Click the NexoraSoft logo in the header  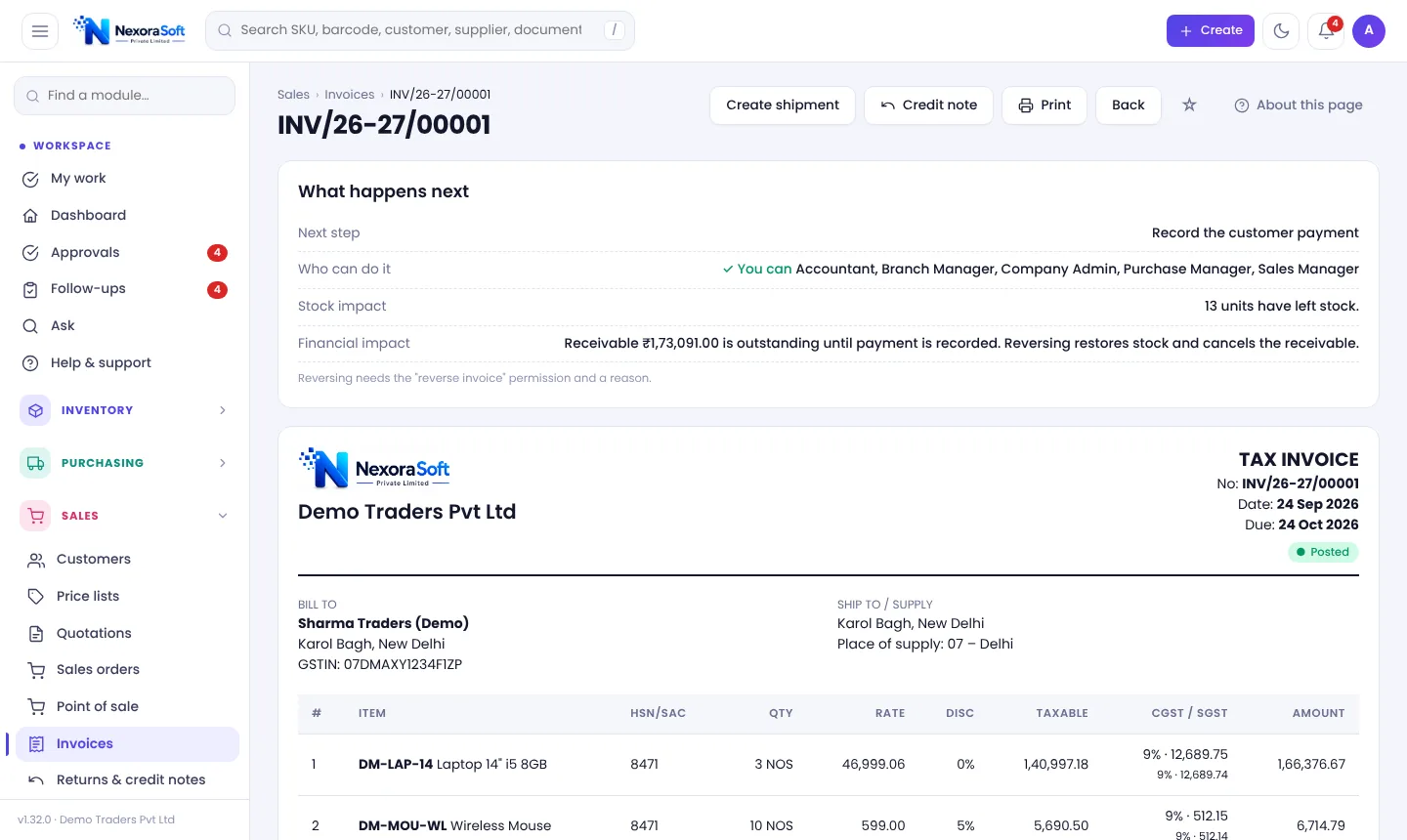129,31
